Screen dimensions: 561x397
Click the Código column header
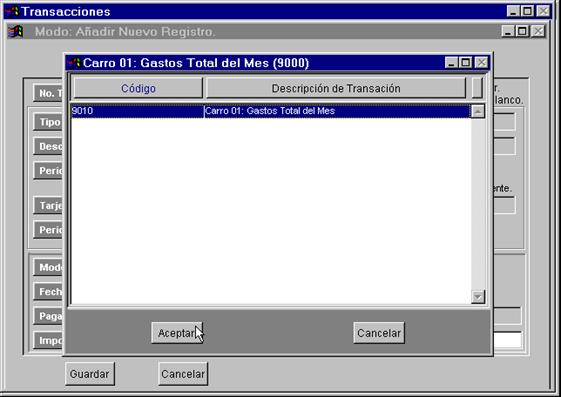point(138,88)
